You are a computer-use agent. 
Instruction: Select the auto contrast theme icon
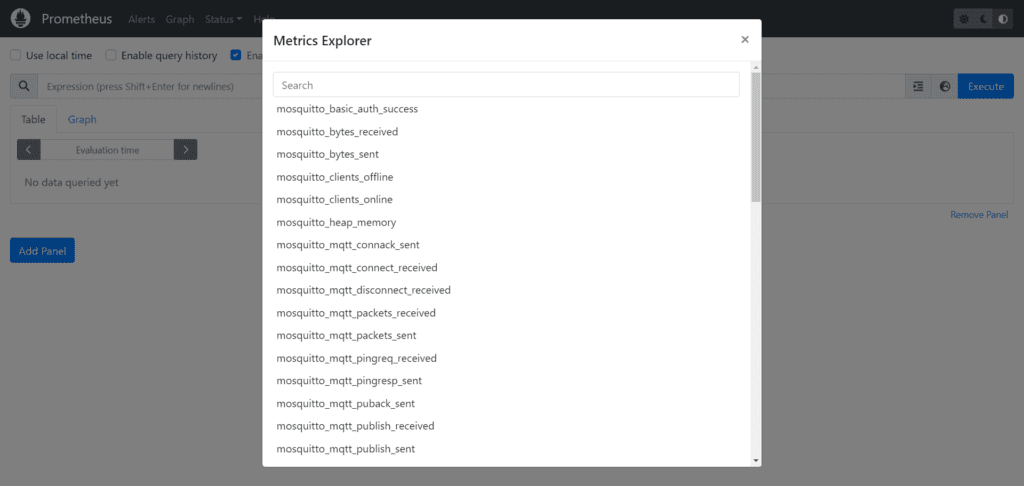(x=1003, y=19)
